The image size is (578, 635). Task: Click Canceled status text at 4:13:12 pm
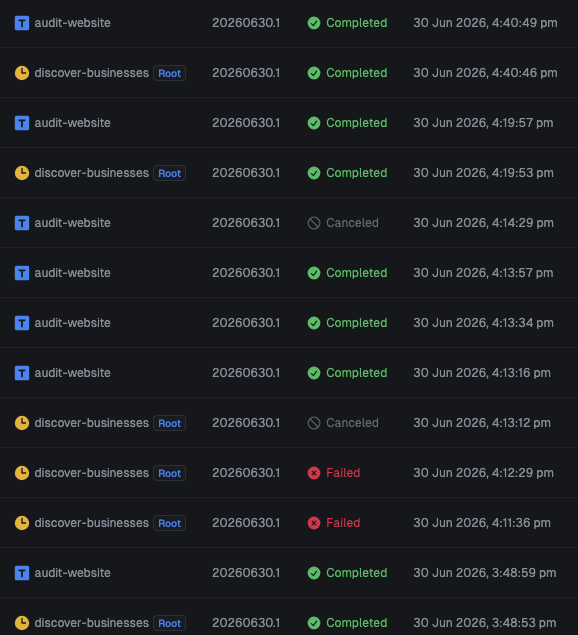352,423
